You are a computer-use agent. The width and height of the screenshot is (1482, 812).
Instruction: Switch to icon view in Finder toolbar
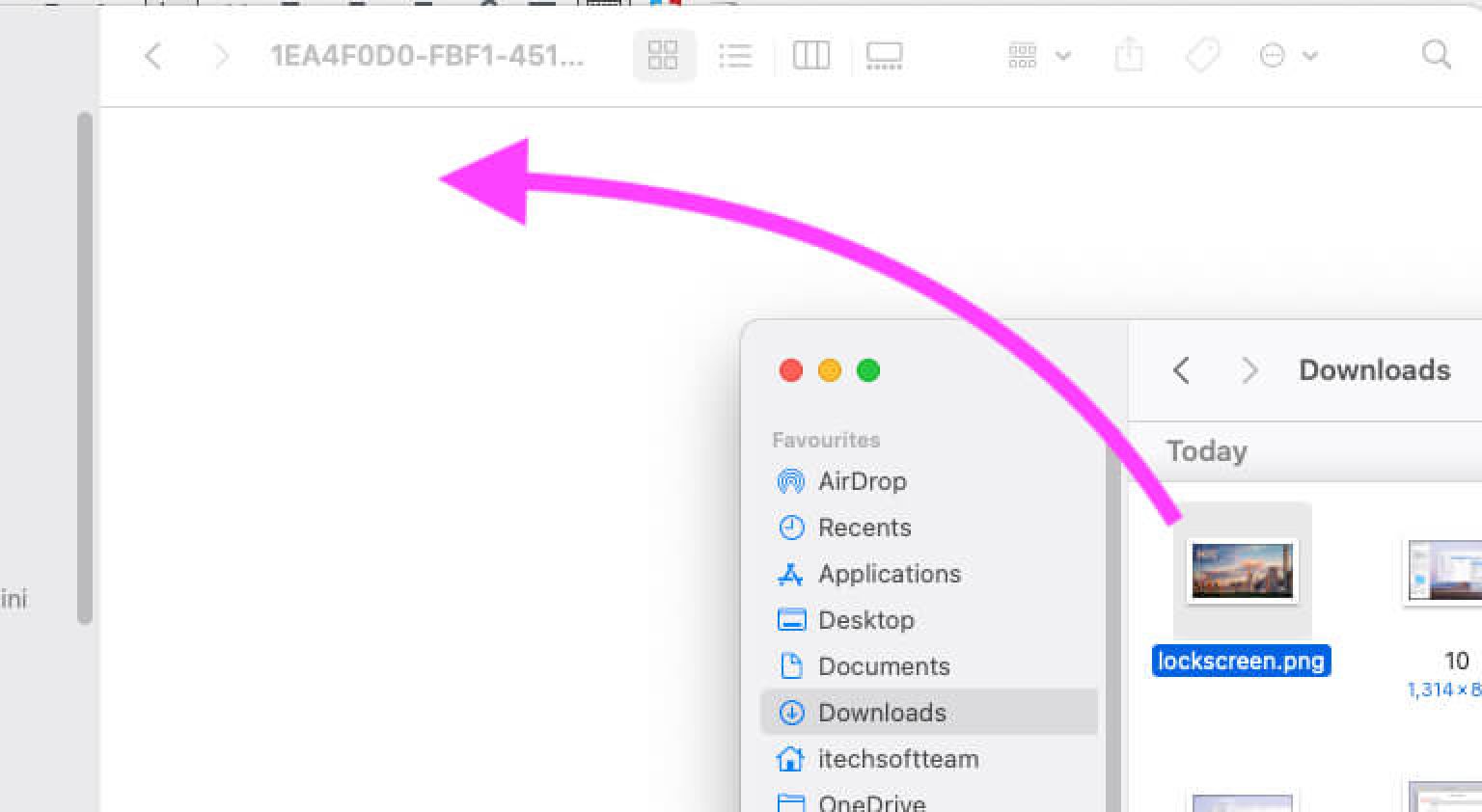663,55
